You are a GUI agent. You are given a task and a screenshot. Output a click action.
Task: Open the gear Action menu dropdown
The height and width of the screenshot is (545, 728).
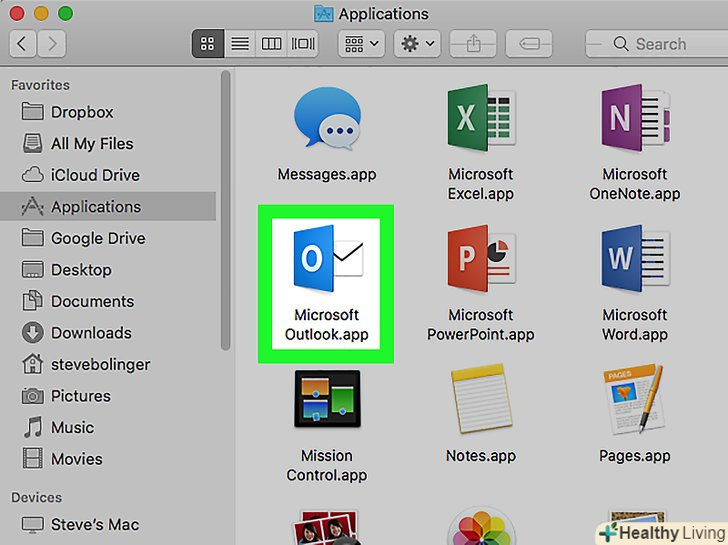click(x=417, y=44)
